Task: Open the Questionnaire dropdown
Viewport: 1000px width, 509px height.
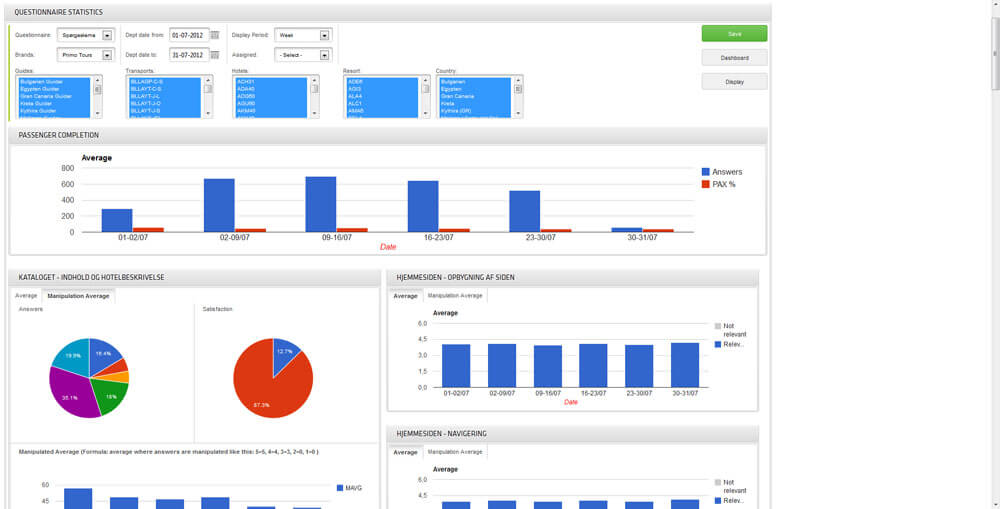Action: coord(85,35)
